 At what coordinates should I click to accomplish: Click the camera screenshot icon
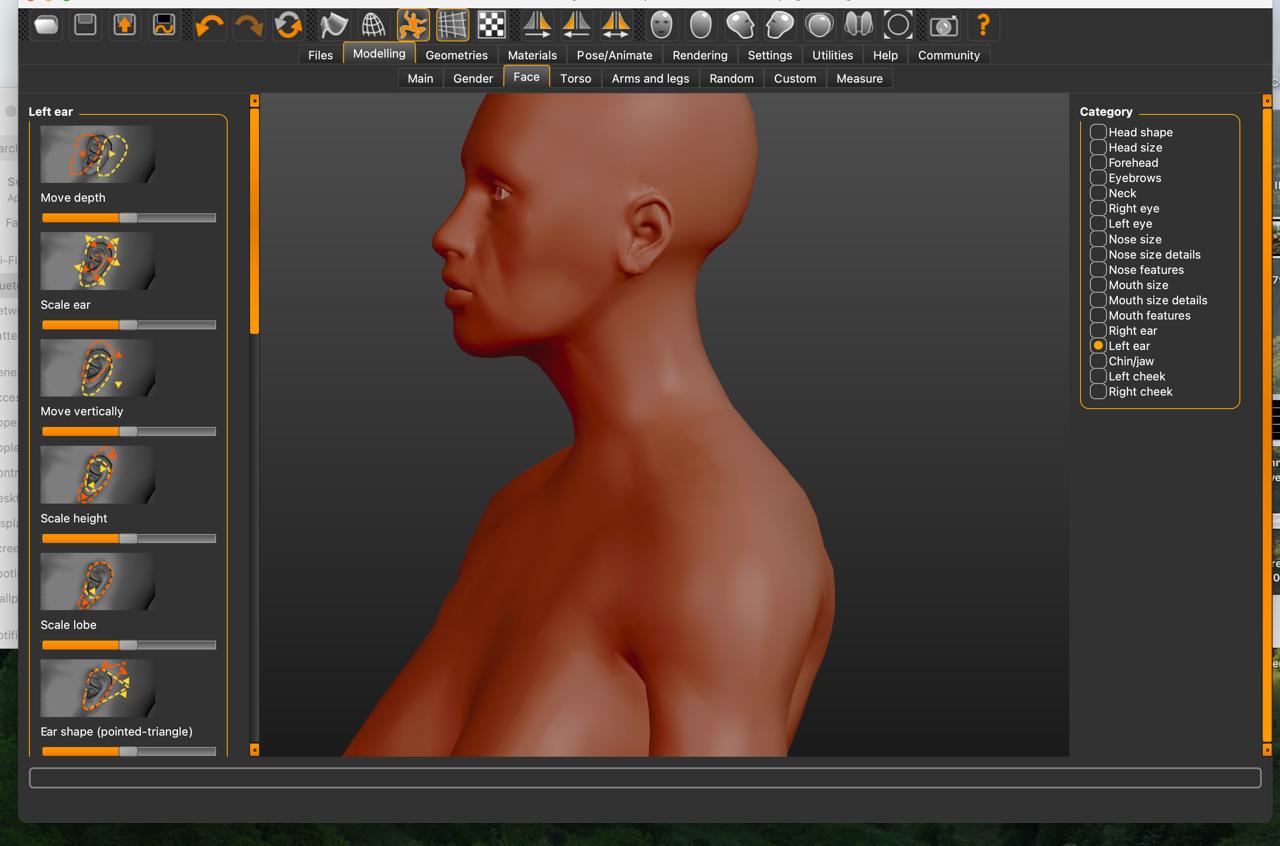point(943,25)
